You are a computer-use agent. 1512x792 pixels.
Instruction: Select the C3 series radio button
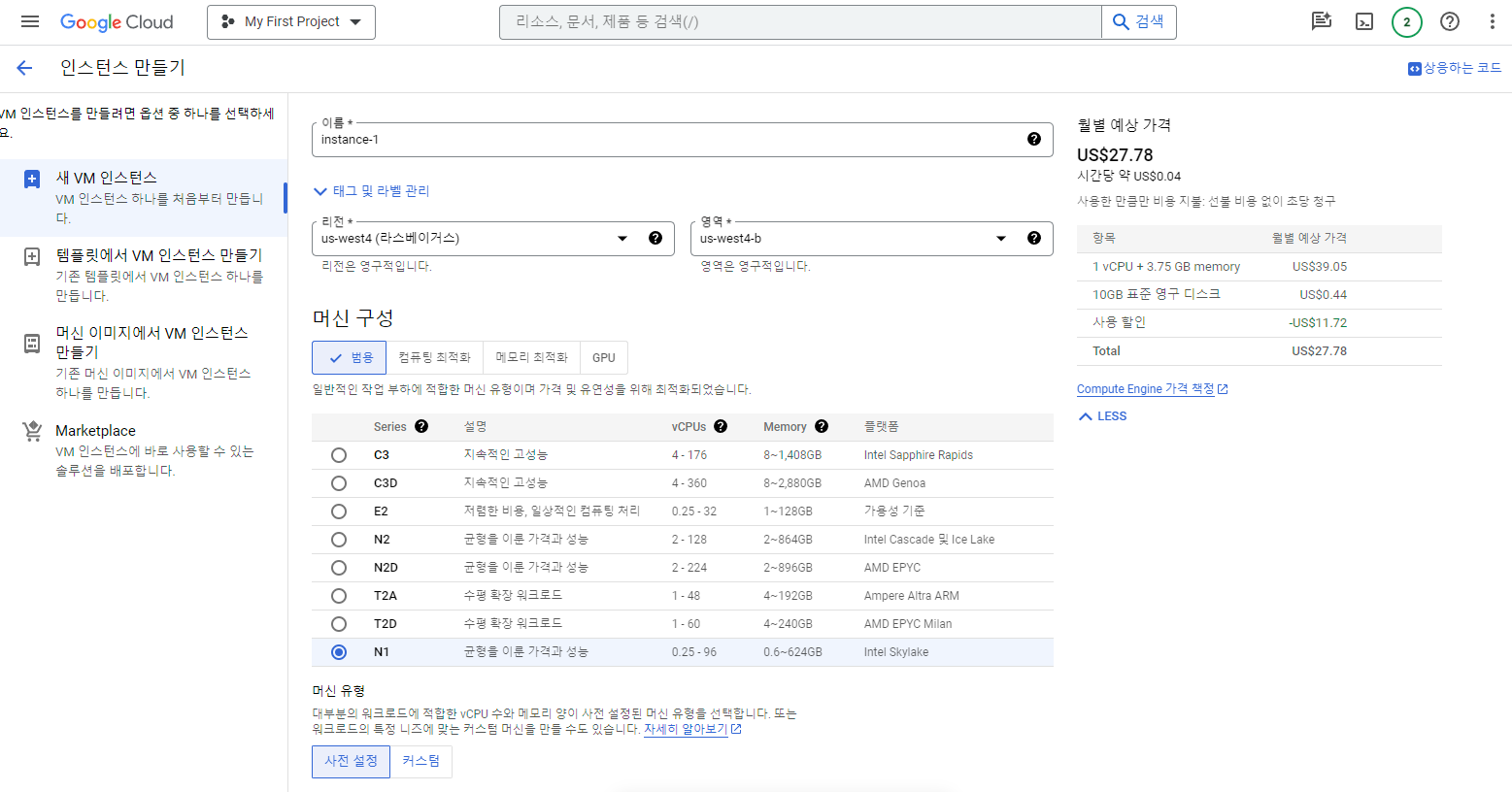[x=339, y=455]
